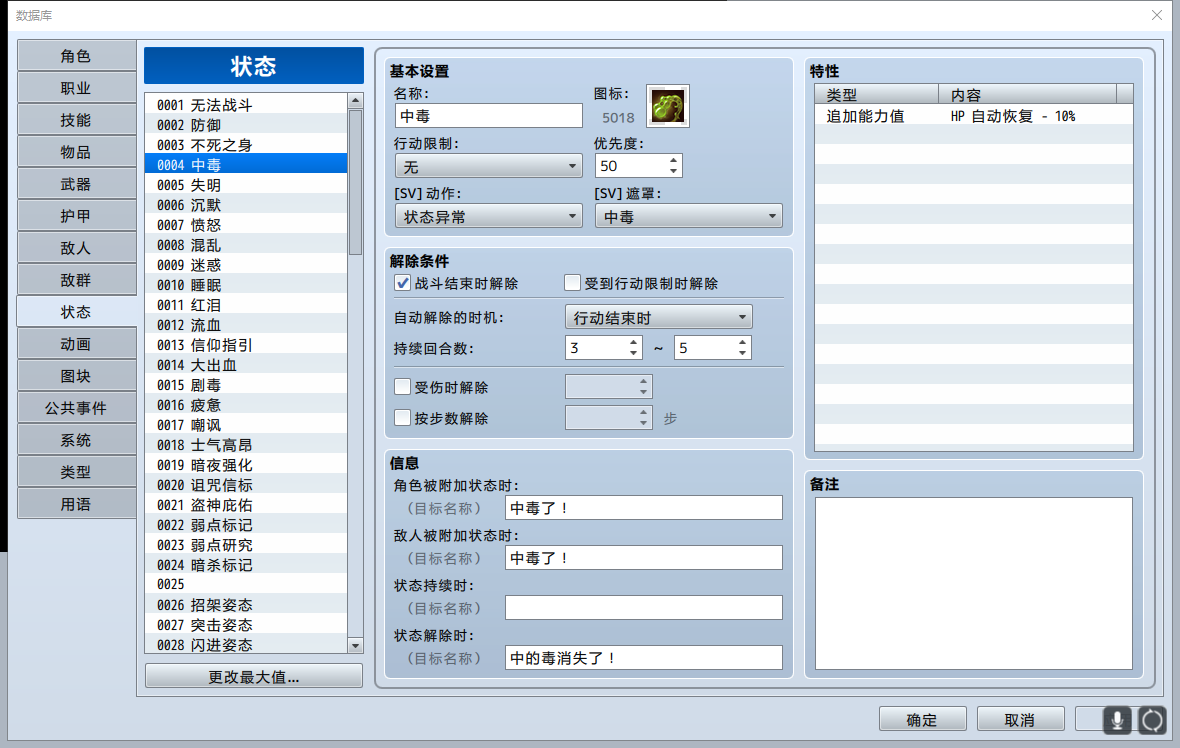This screenshot has width=1180, height=748.
Task: Enable 受到行动限制时解除 checkbox
Action: click(573, 283)
